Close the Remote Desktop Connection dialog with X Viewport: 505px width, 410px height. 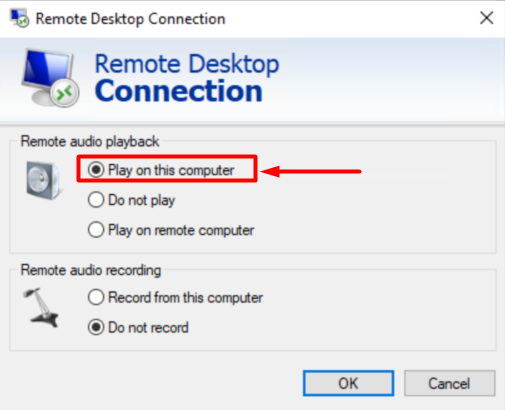[486, 18]
